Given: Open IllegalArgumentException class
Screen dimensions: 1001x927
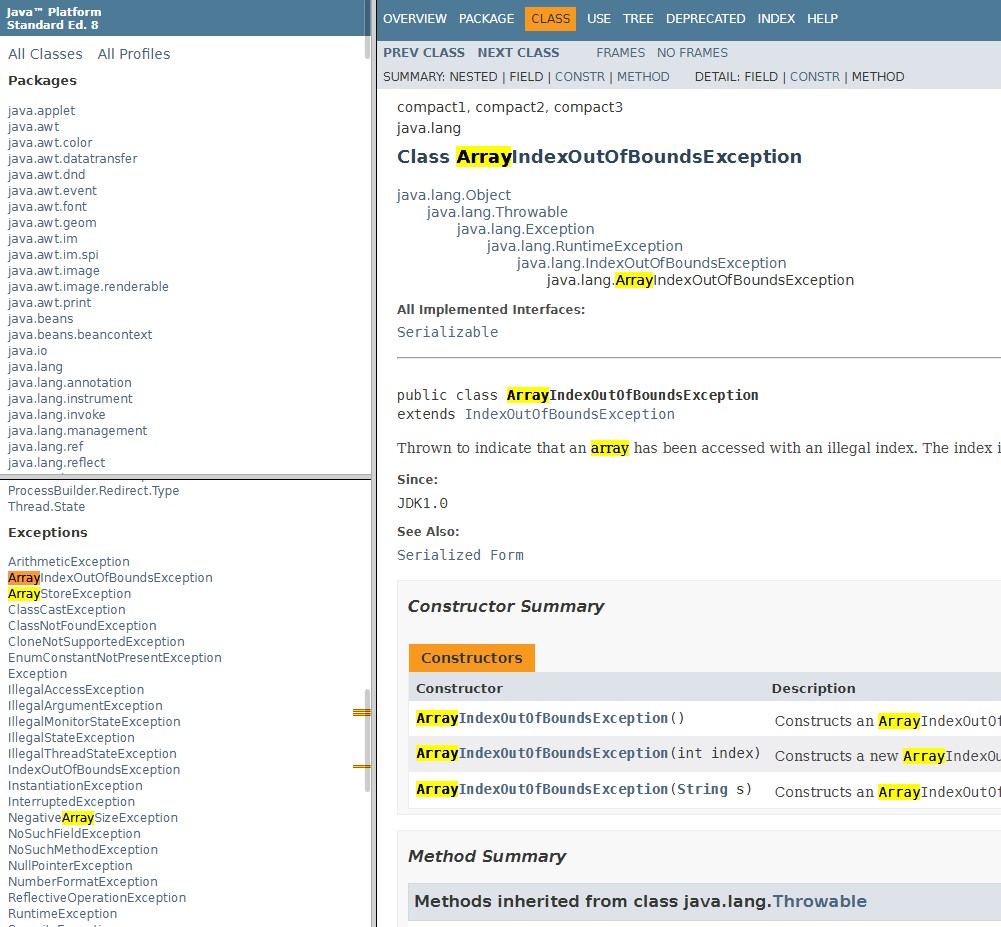Looking at the screenshot, I should [x=85, y=705].
